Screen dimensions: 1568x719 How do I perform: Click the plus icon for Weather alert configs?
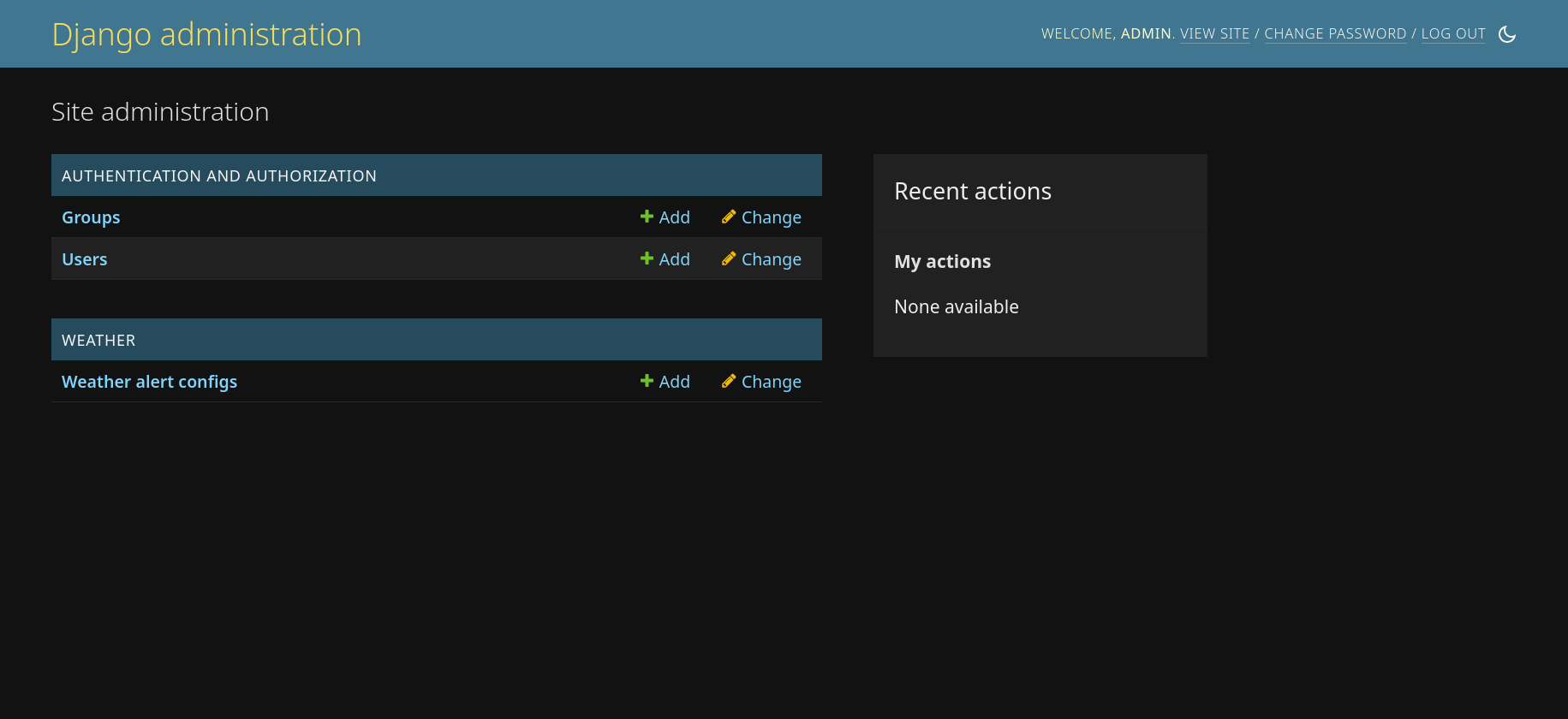coord(647,381)
